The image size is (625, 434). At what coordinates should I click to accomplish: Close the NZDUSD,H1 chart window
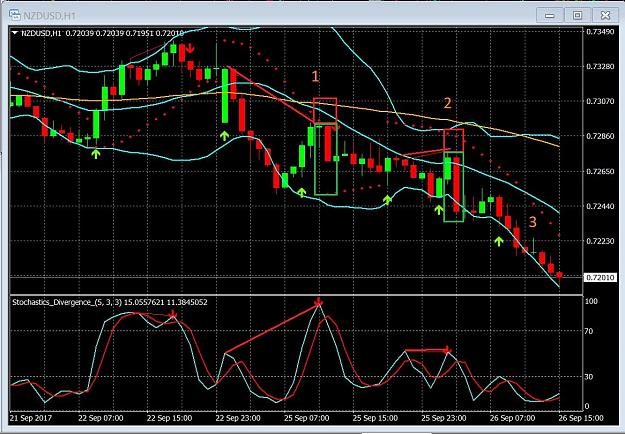(x=605, y=16)
